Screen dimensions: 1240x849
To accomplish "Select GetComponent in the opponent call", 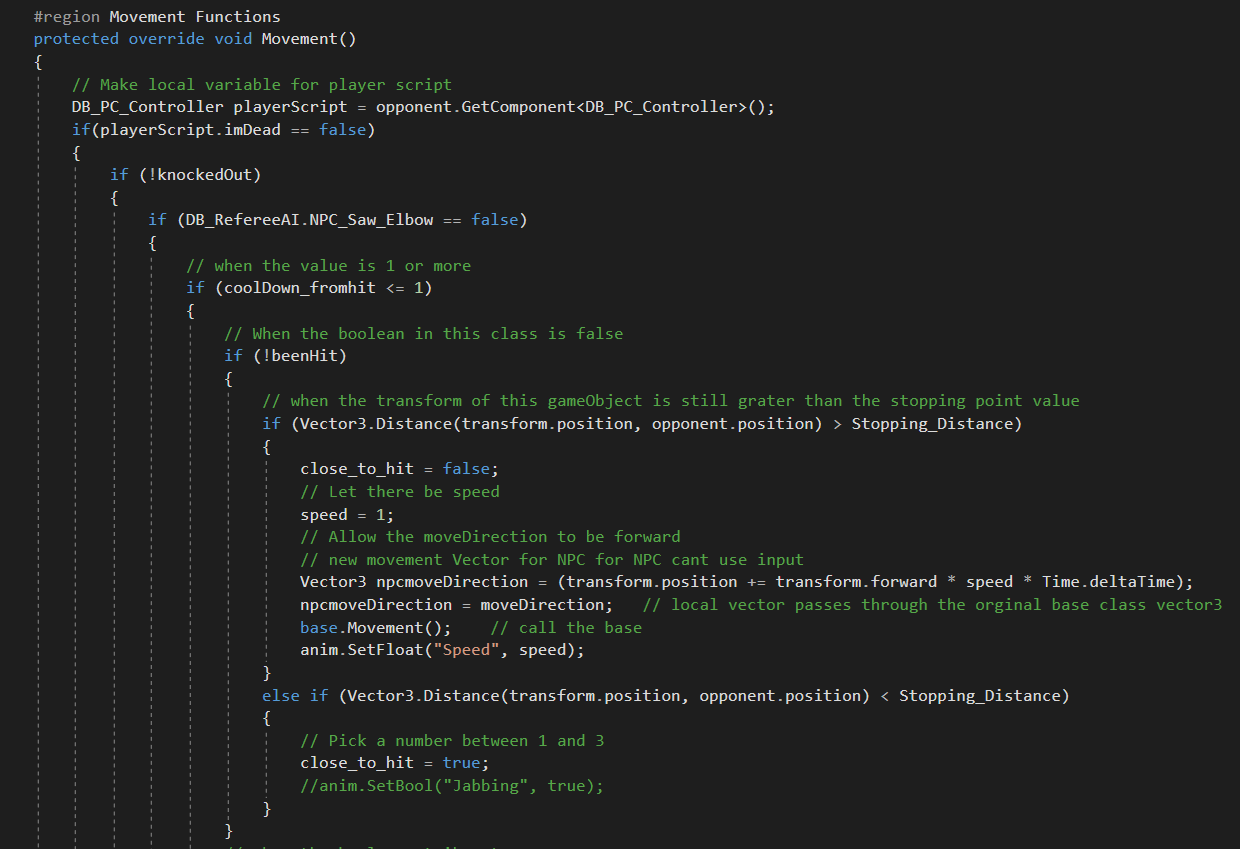I will (518, 107).
